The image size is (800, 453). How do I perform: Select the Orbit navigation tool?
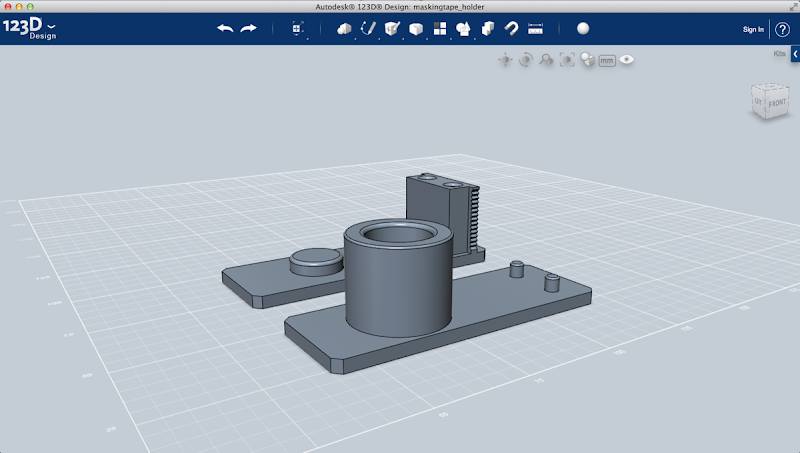tap(526, 60)
